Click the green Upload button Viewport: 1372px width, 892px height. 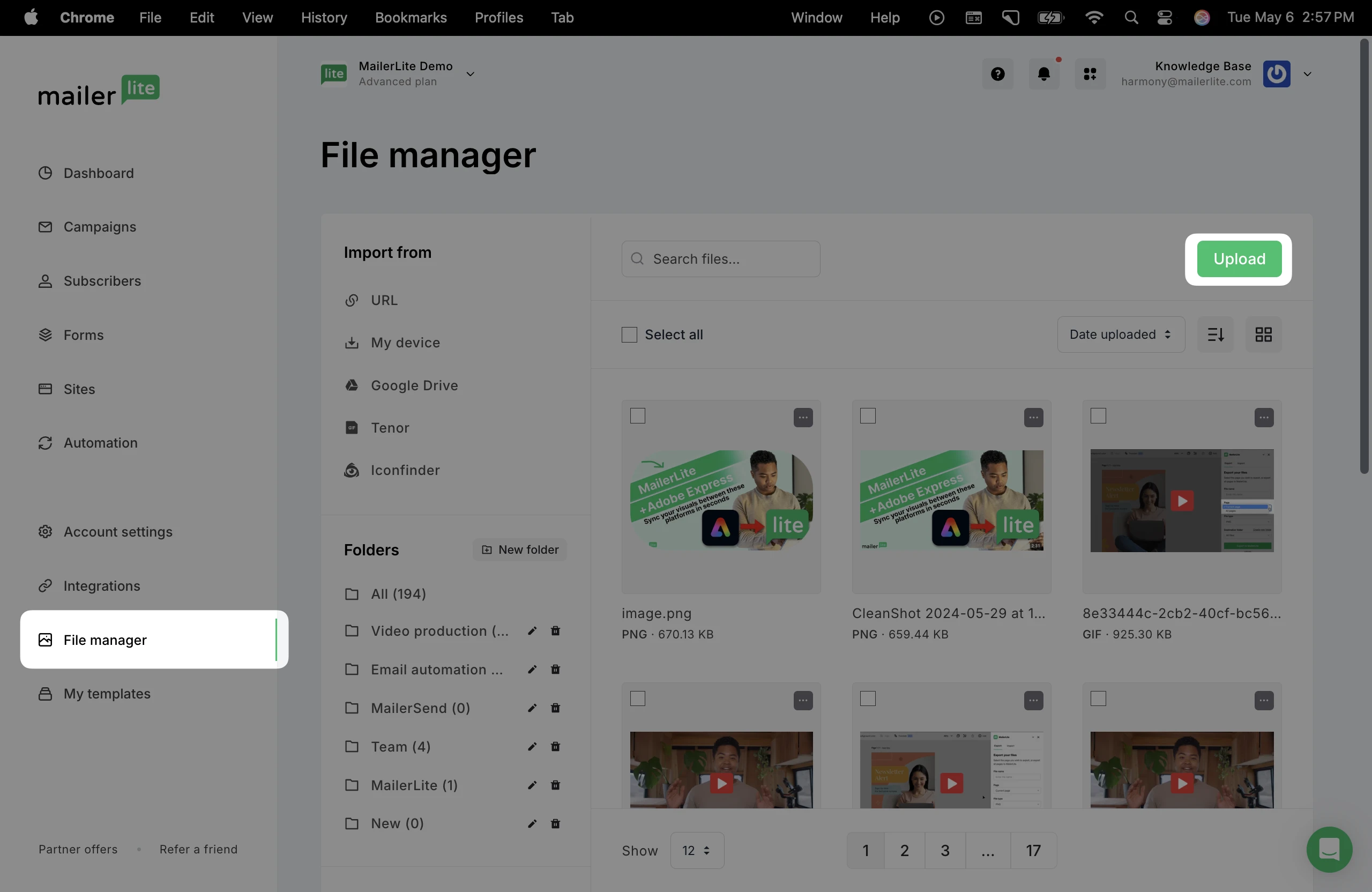pos(1239,259)
